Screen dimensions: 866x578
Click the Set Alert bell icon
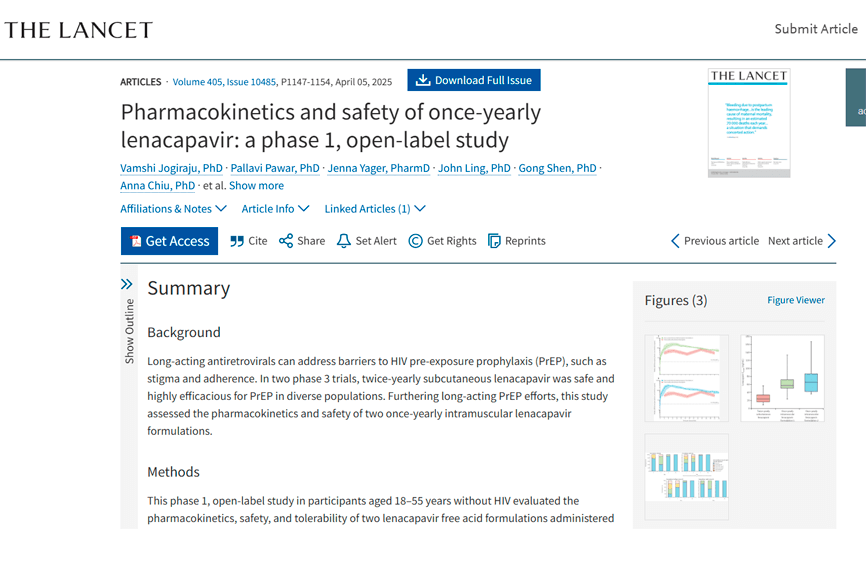point(344,241)
